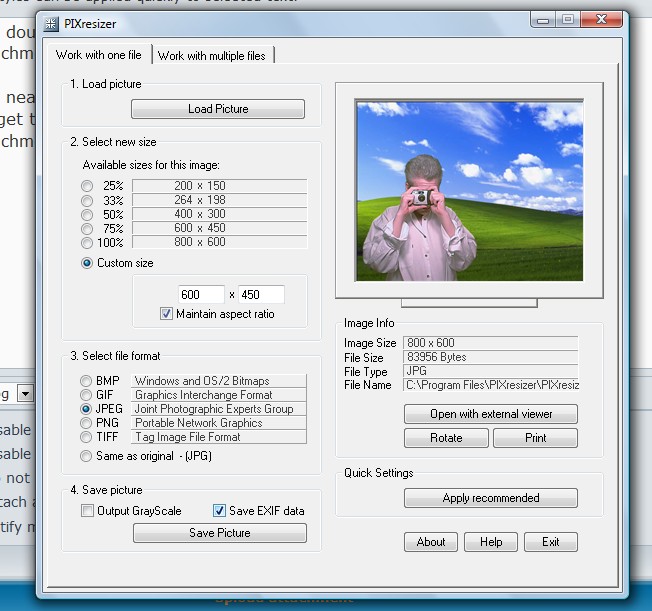
Task: Select the 100% size option
Action: tap(87, 242)
